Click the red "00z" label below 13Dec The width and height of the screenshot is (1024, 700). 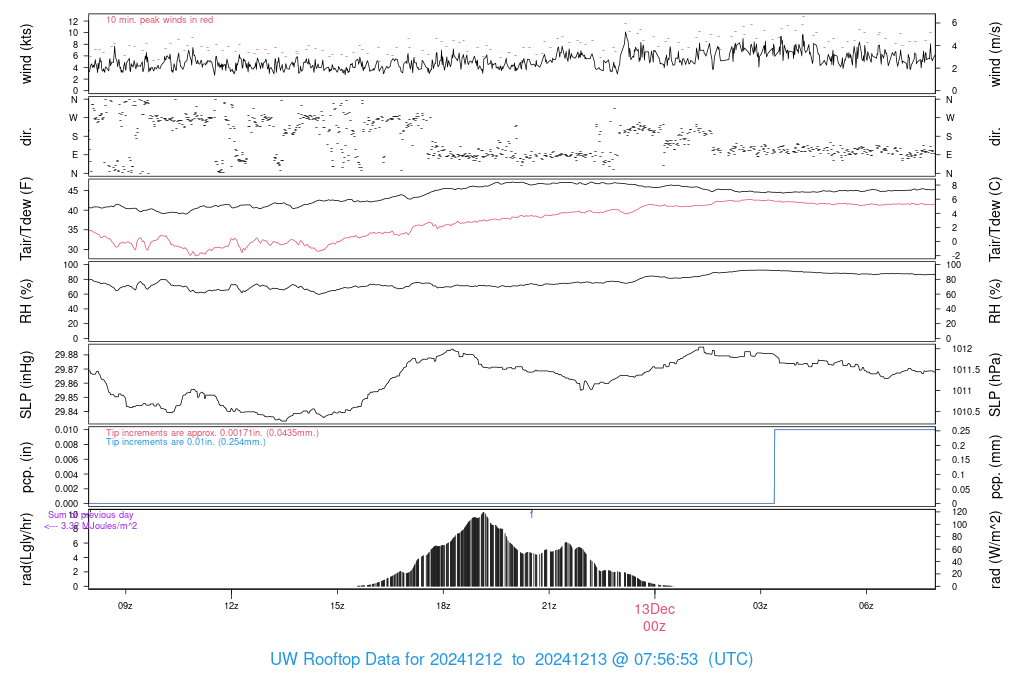pos(654,627)
